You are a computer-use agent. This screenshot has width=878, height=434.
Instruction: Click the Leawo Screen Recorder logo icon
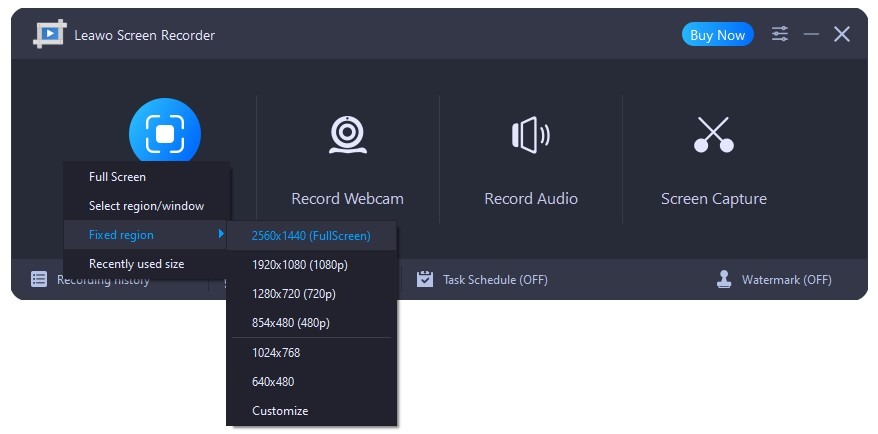coord(48,35)
